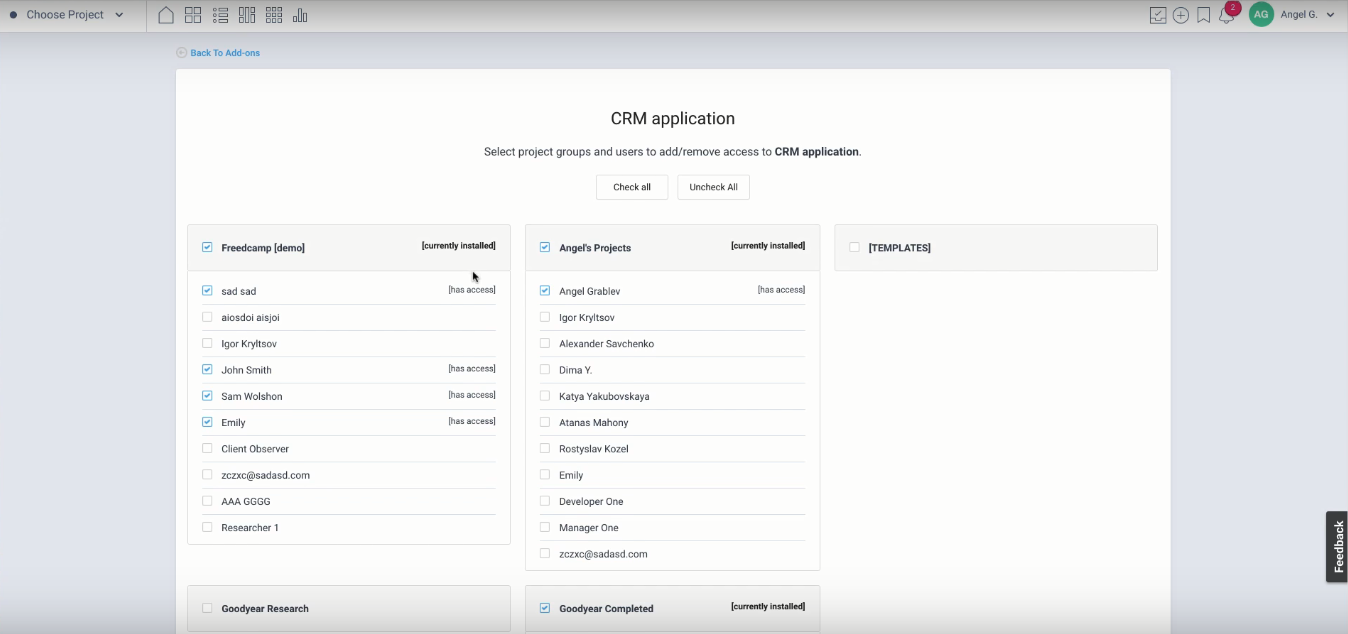This screenshot has width=1348, height=634.
Task: Open the bar chart reports icon
Action: [300, 15]
